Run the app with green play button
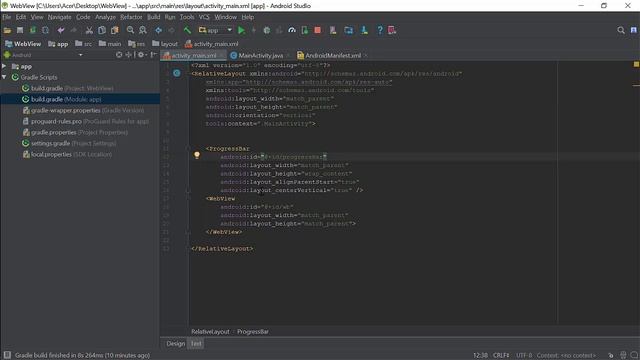 241,30
